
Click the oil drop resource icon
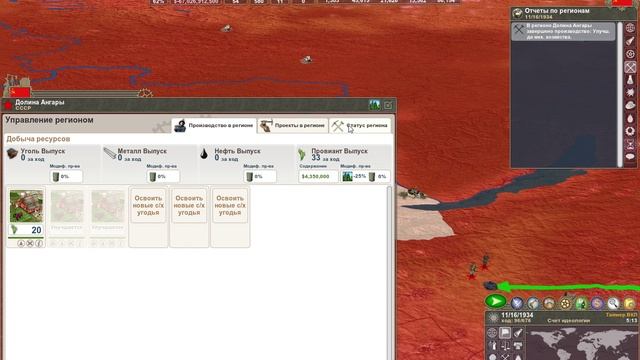[204, 153]
